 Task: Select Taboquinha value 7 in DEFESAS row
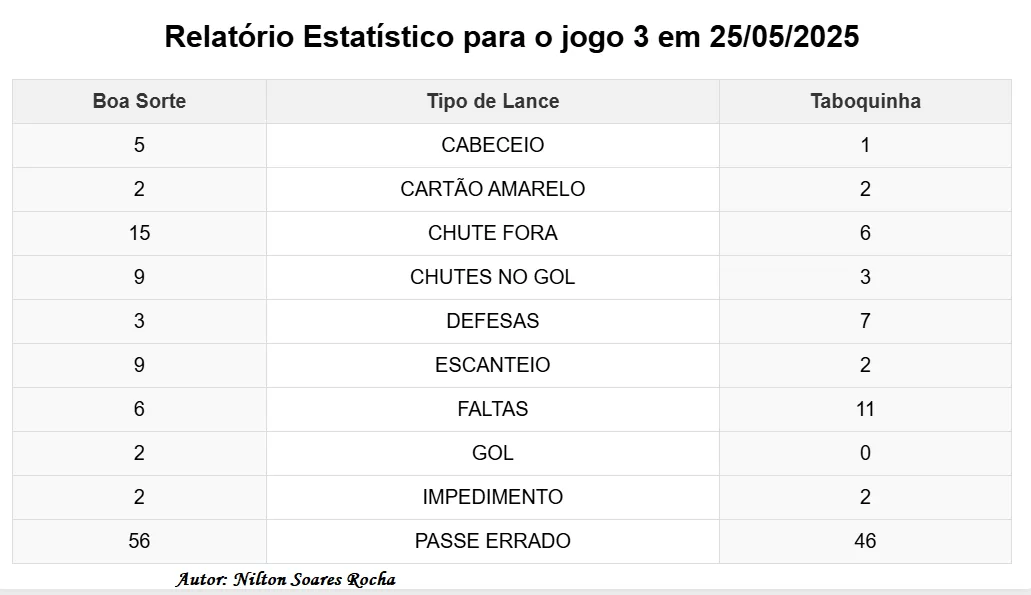[x=865, y=321]
